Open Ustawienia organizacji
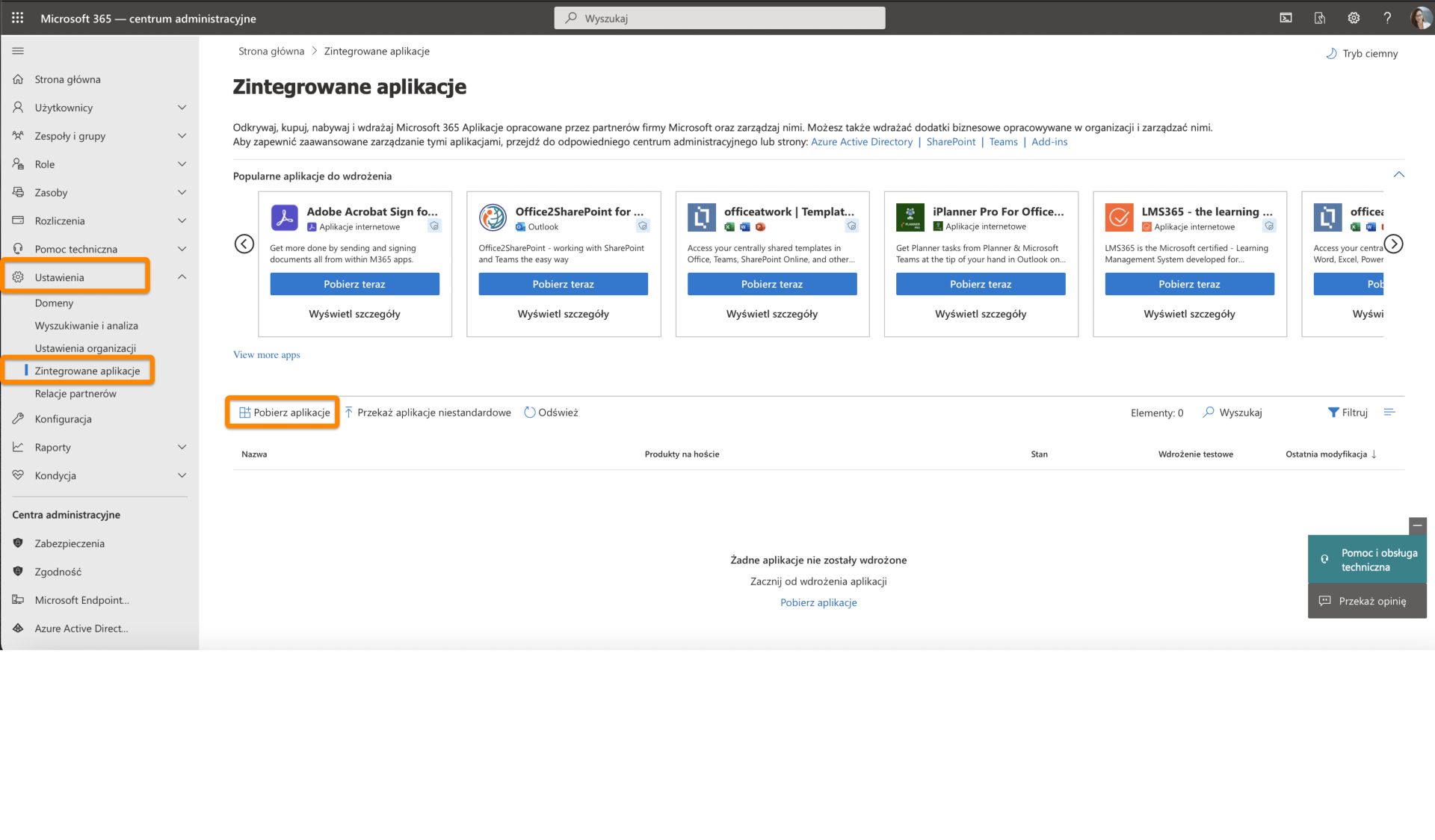Screen dimensions: 1435x840 [85, 348]
